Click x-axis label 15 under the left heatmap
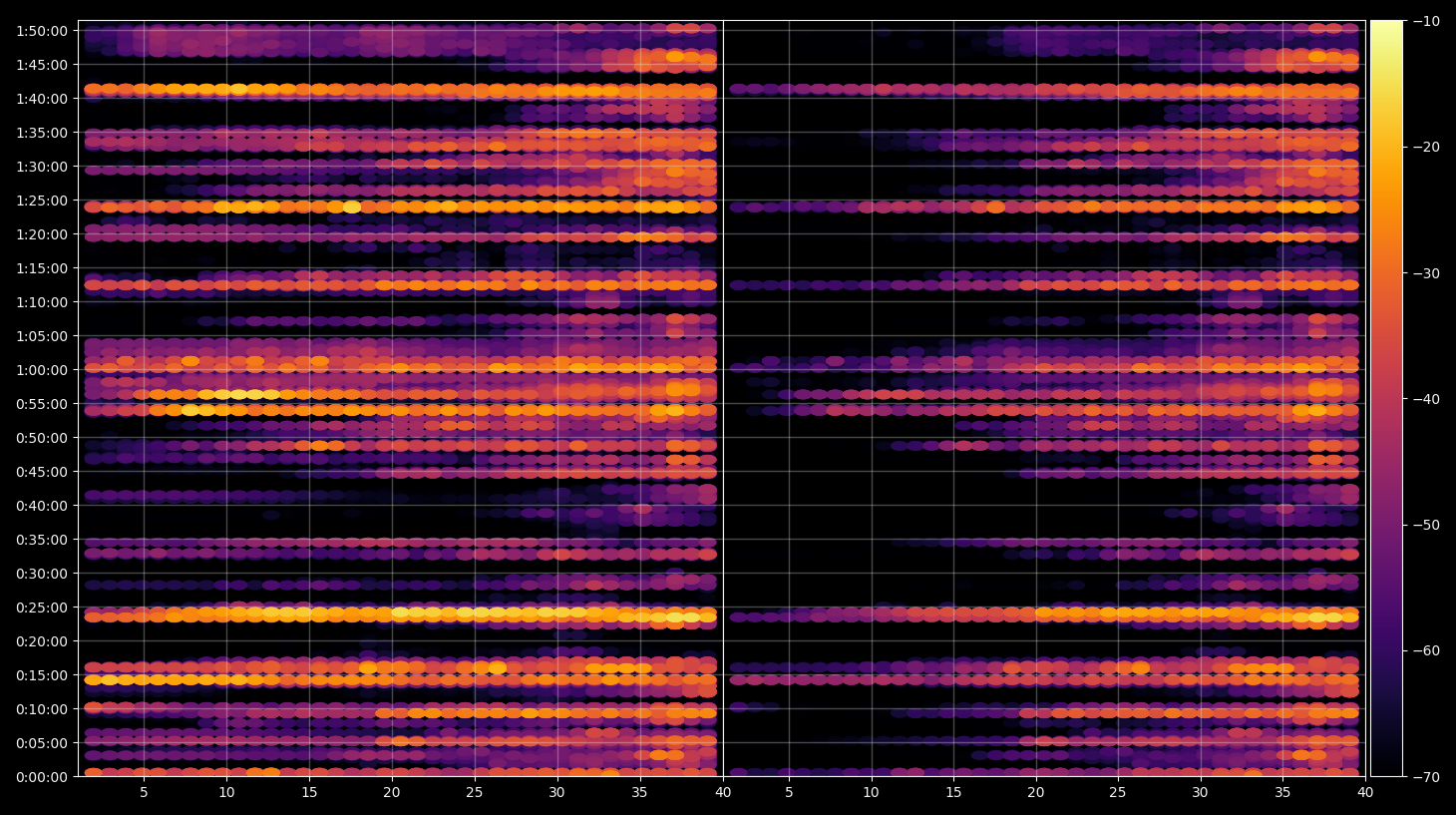Screen dimensions: 1456x815 309,793
